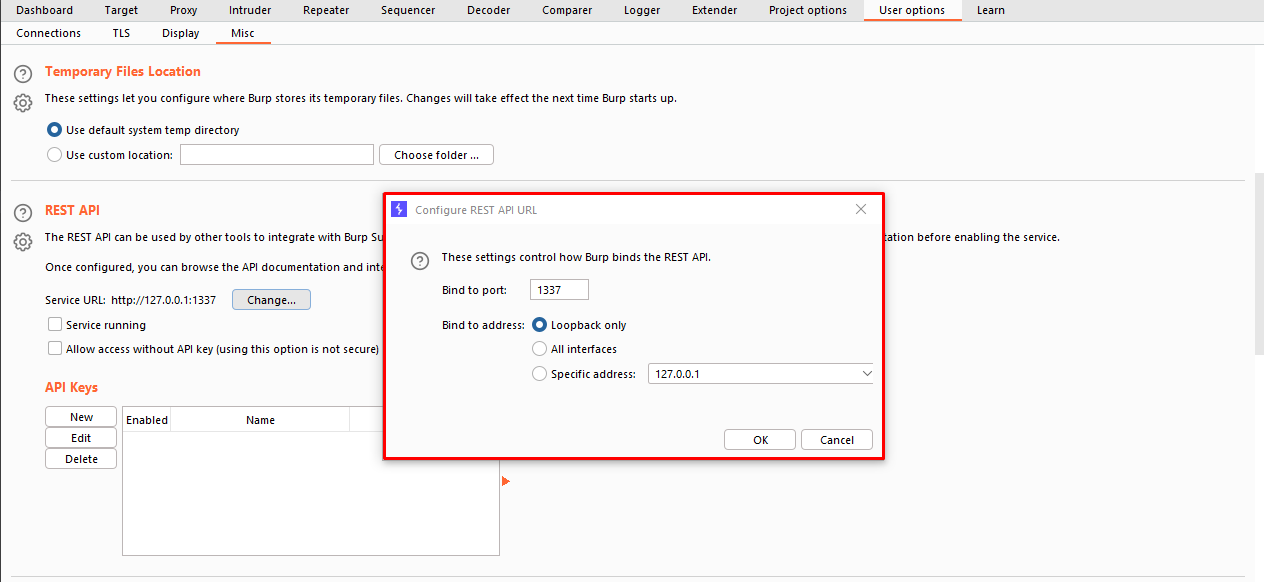Switch to the Repeater tab
Viewport: 1264px width, 582px height.
[326, 10]
